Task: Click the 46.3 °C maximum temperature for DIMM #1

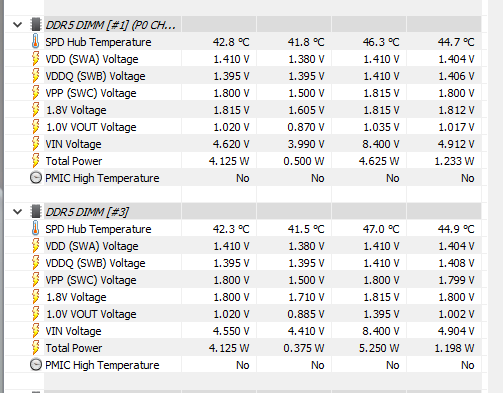Action: click(381, 42)
